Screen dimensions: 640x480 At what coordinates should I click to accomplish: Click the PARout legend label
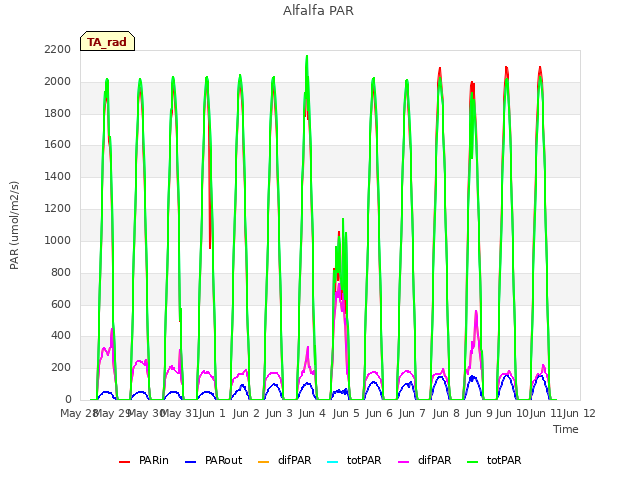coord(223,460)
